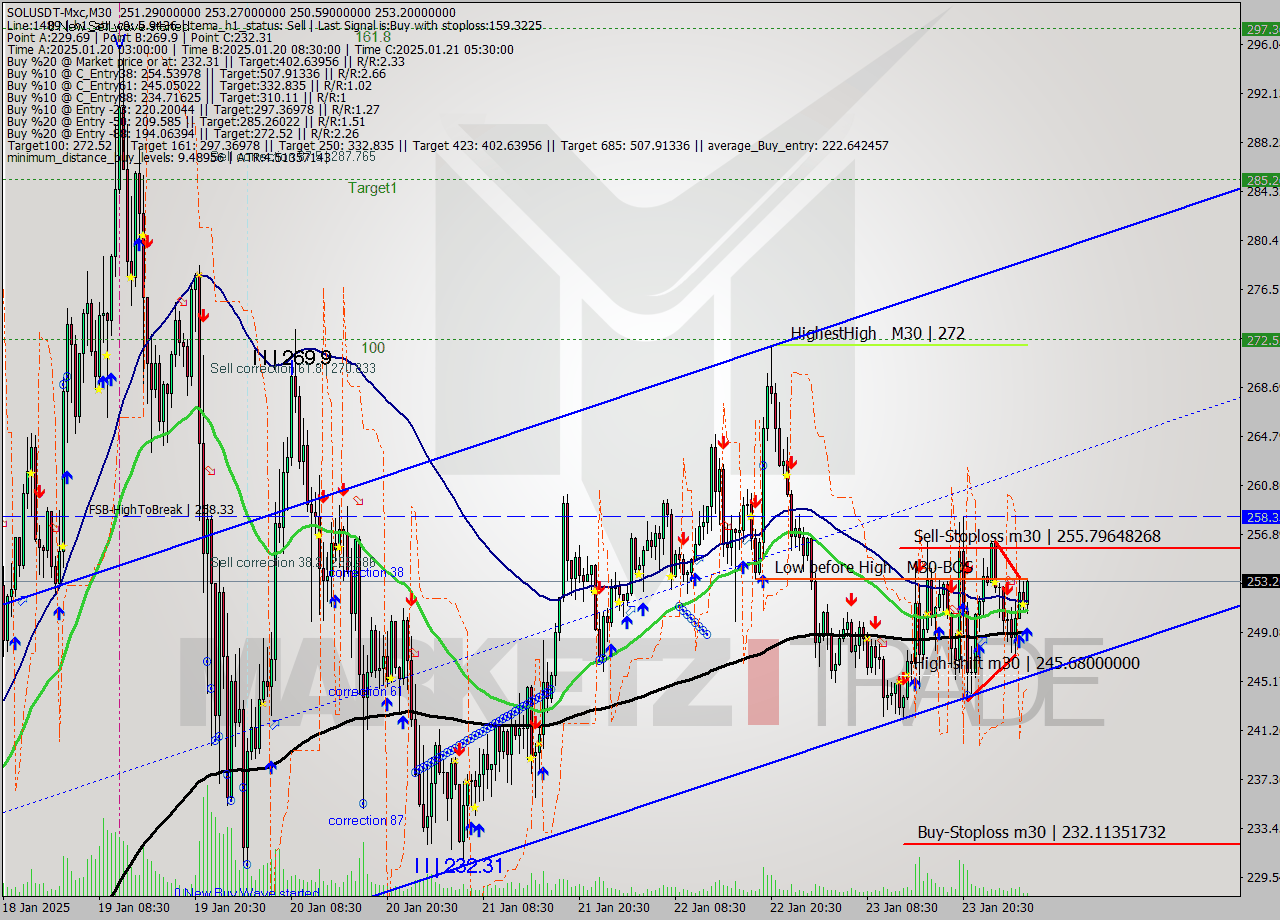Viewport: 1280px width, 920px height.
Task: Select the 260.8 price axis value
Action: [1262, 485]
